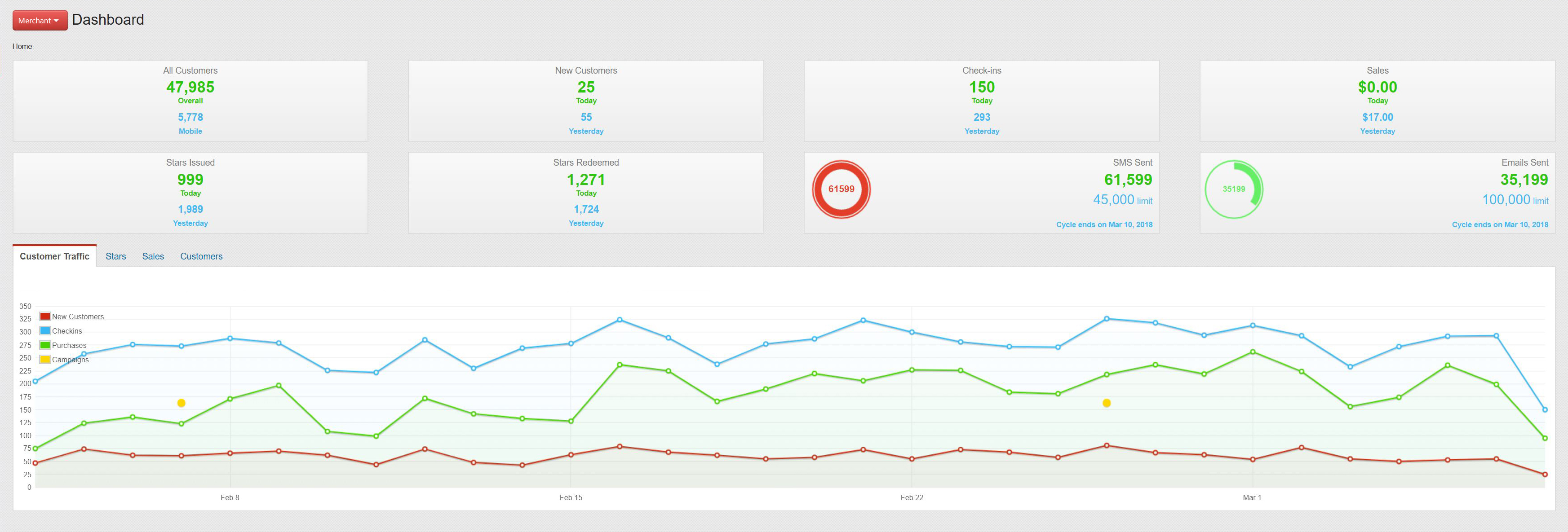Click the Sales yesterday amount $17.00

click(x=1377, y=117)
